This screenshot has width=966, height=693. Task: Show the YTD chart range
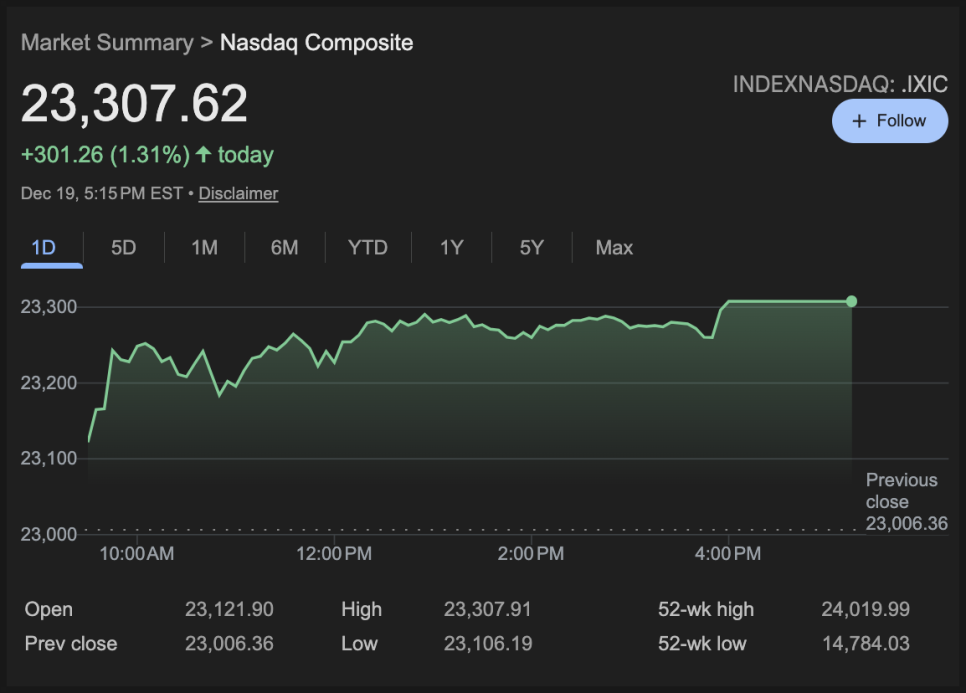point(367,248)
